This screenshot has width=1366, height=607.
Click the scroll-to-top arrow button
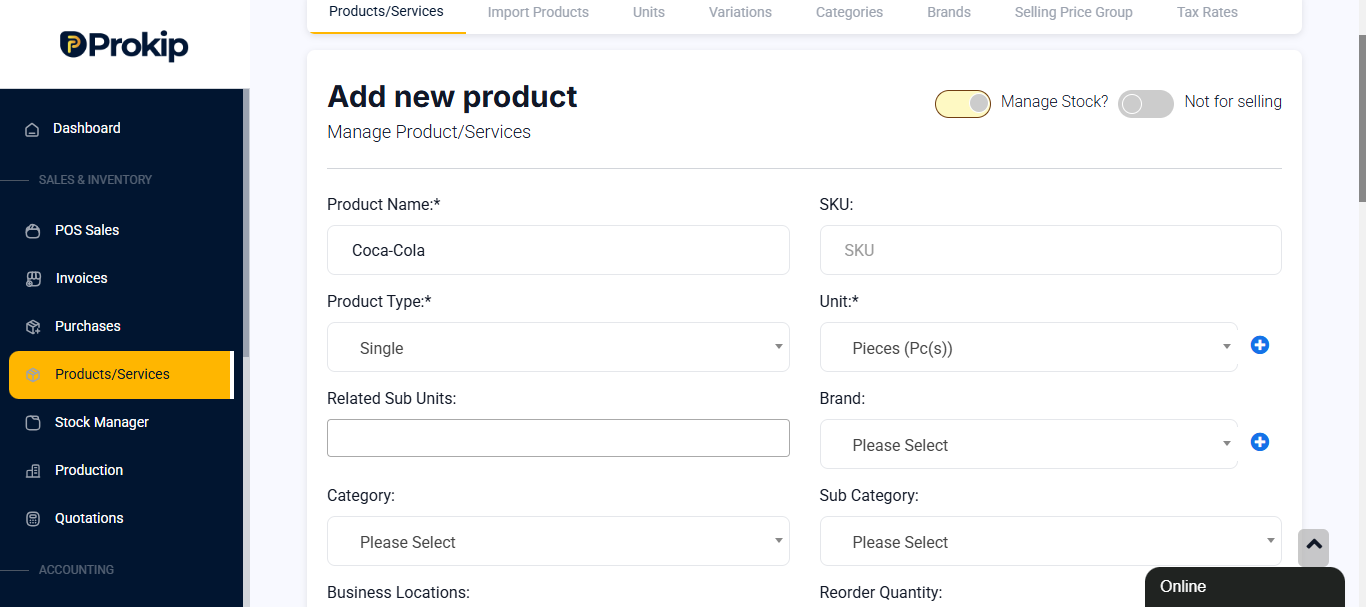coord(1314,547)
